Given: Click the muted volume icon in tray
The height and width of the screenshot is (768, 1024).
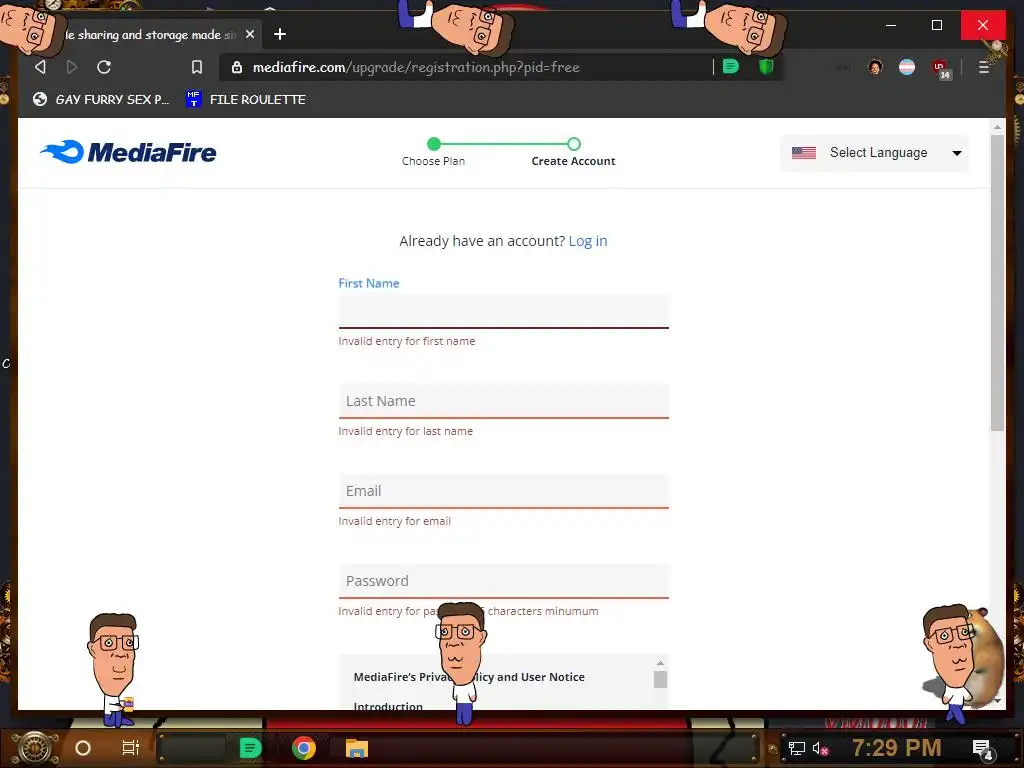Looking at the screenshot, I should pos(821,748).
